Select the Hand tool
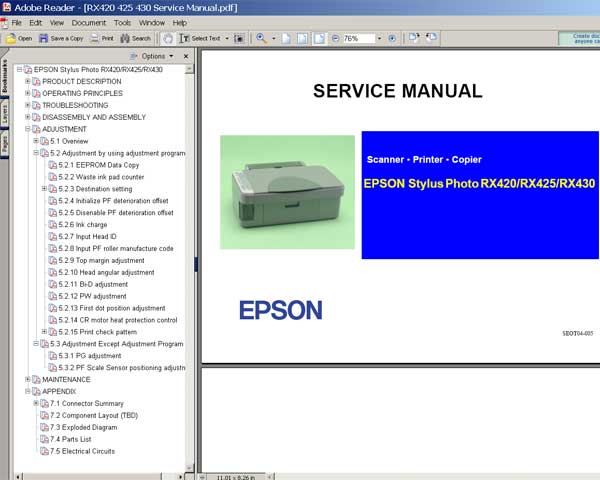Viewport: 600px width, 480px height. coord(168,38)
